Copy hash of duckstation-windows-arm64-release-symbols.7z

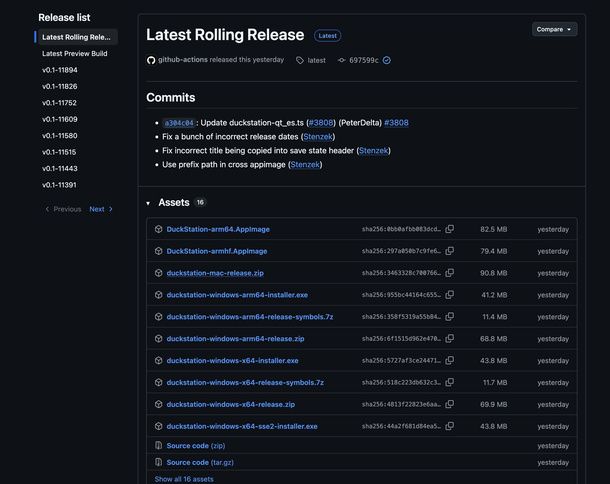[x=449, y=317]
